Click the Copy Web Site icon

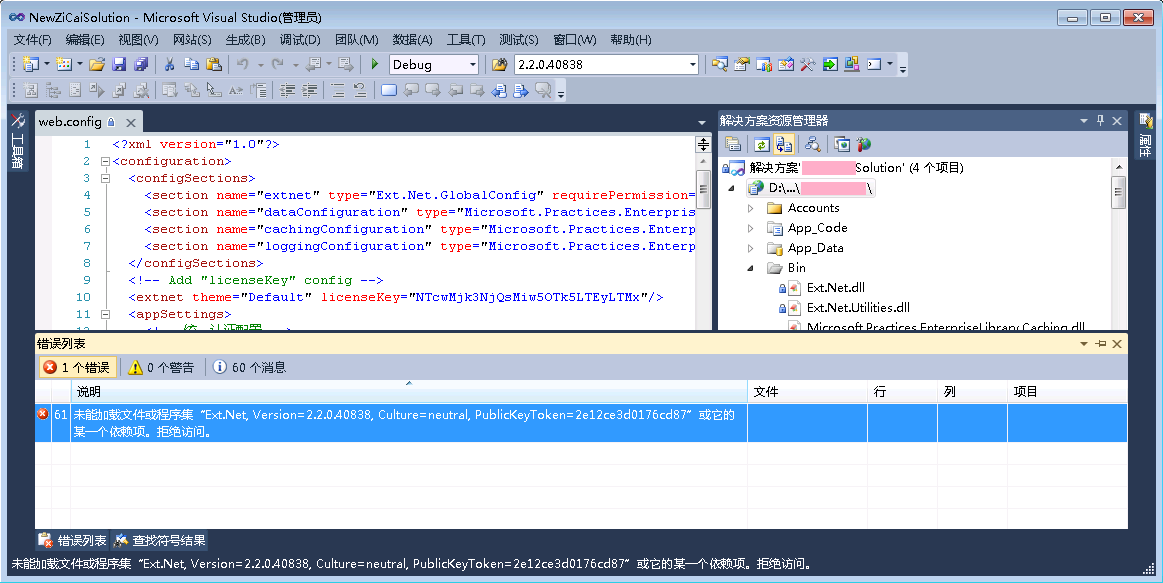pyautogui.click(x=841, y=144)
